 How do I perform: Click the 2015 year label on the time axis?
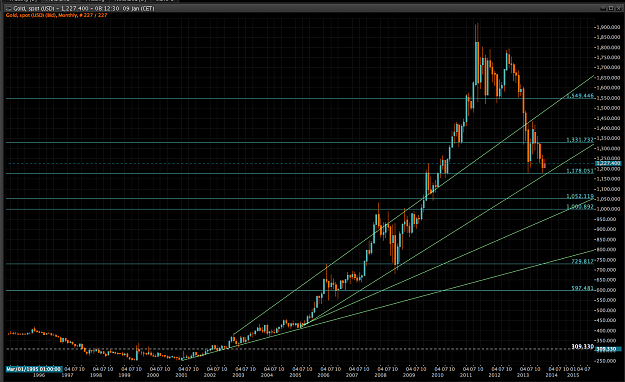click(x=573, y=375)
